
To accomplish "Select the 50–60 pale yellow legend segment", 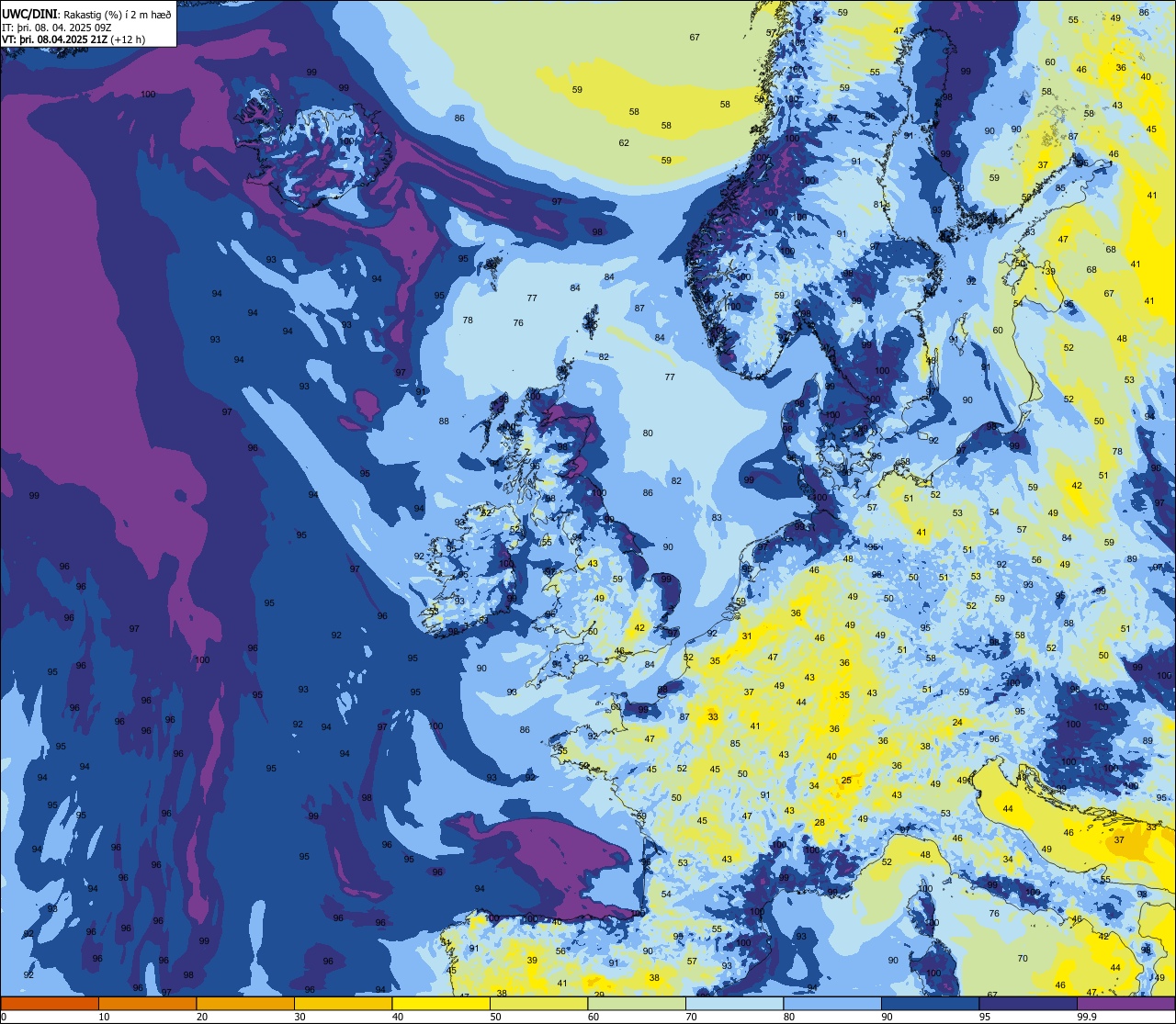I will tap(538, 1003).
